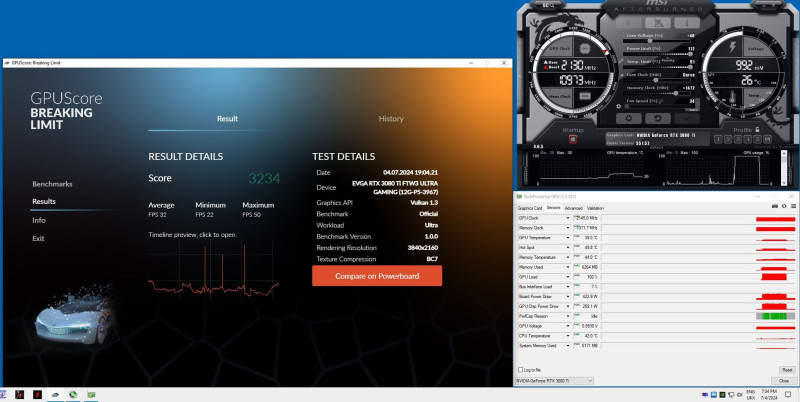800x402 pixels.
Task: Toggle Afterburner apply-at-Startup Windows icon
Action: tap(573, 139)
